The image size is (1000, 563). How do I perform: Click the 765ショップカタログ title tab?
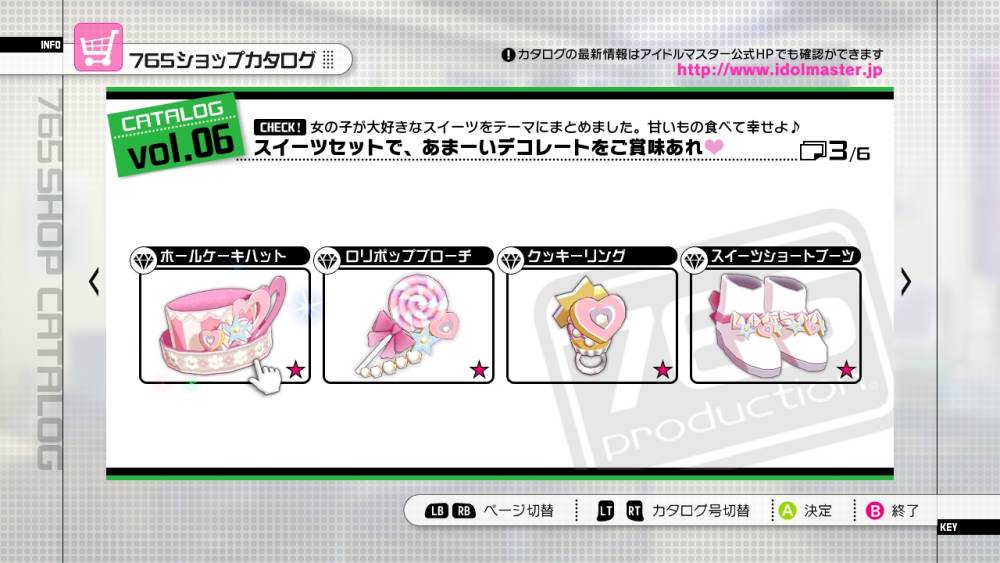click(x=222, y=60)
